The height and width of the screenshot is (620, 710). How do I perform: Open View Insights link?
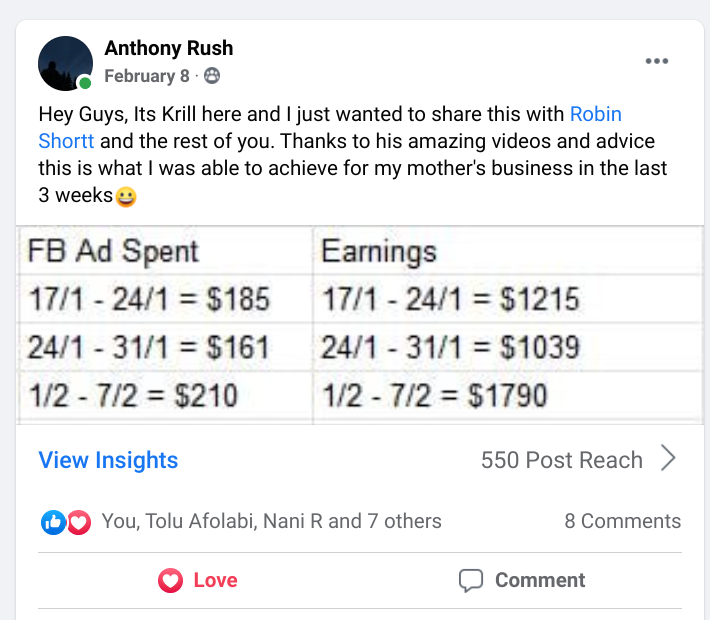108,460
